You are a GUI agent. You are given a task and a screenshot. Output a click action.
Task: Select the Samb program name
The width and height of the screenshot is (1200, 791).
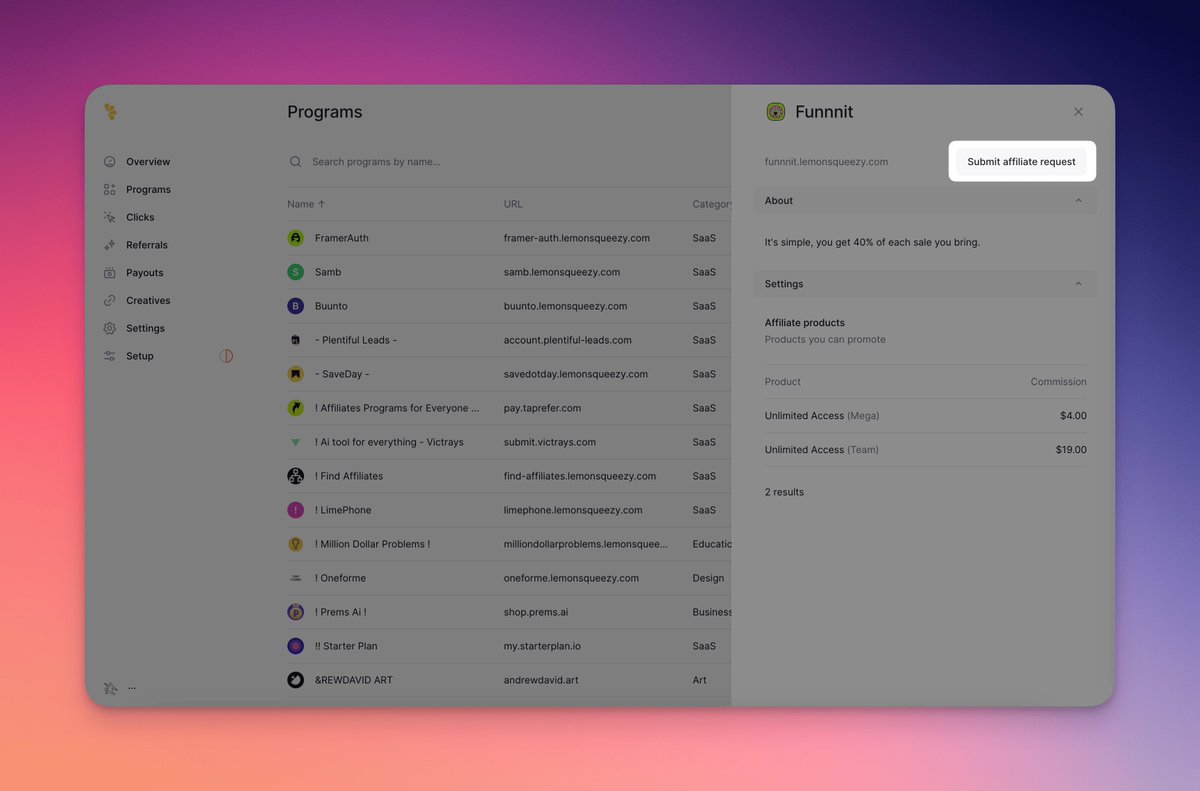coord(328,272)
